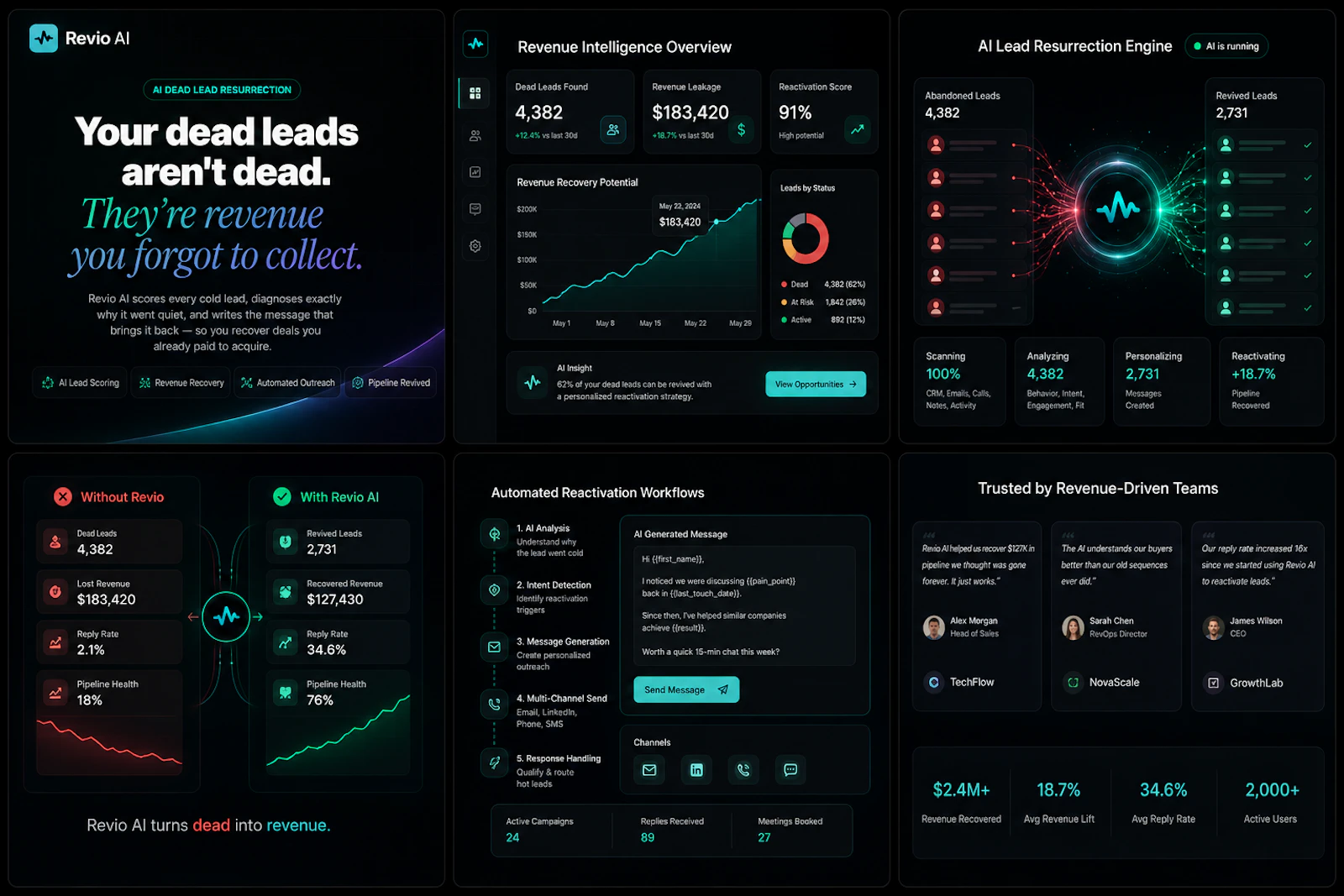Click the TechFlow company logo
Viewport: 1344px width, 896px height.
(x=933, y=683)
